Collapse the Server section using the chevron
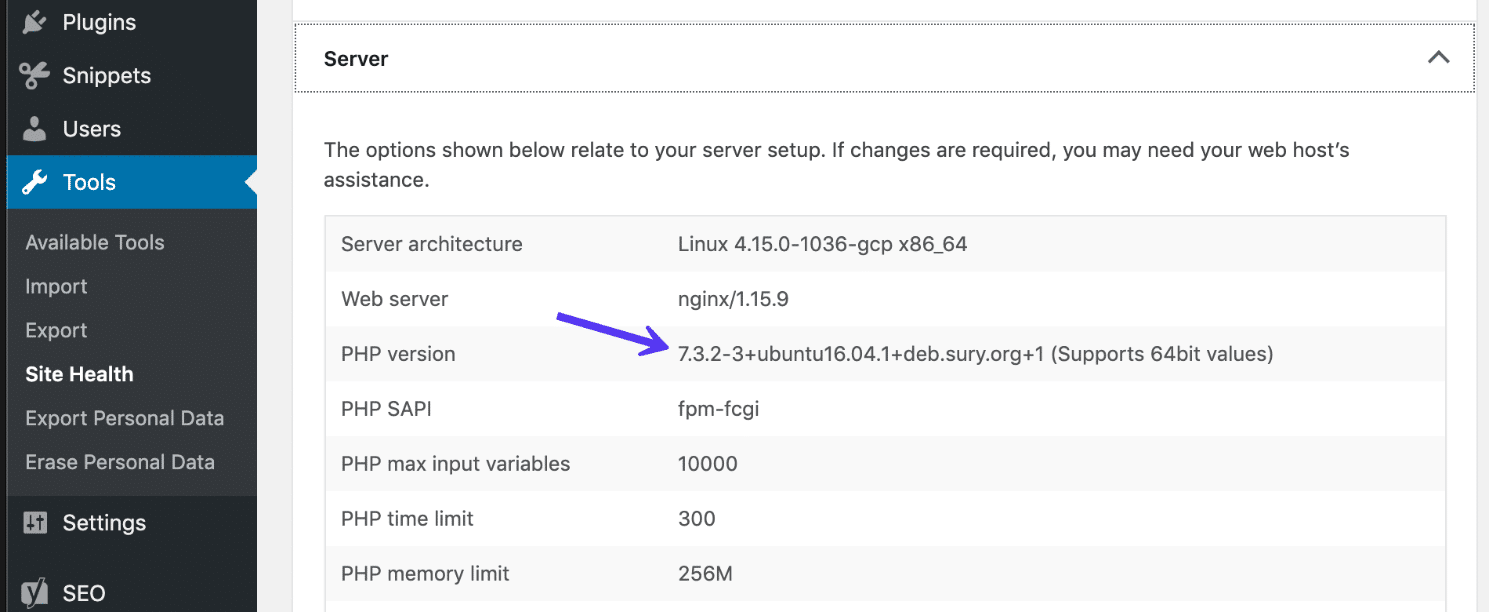The width and height of the screenshot is (1489, 612). 1438,57
